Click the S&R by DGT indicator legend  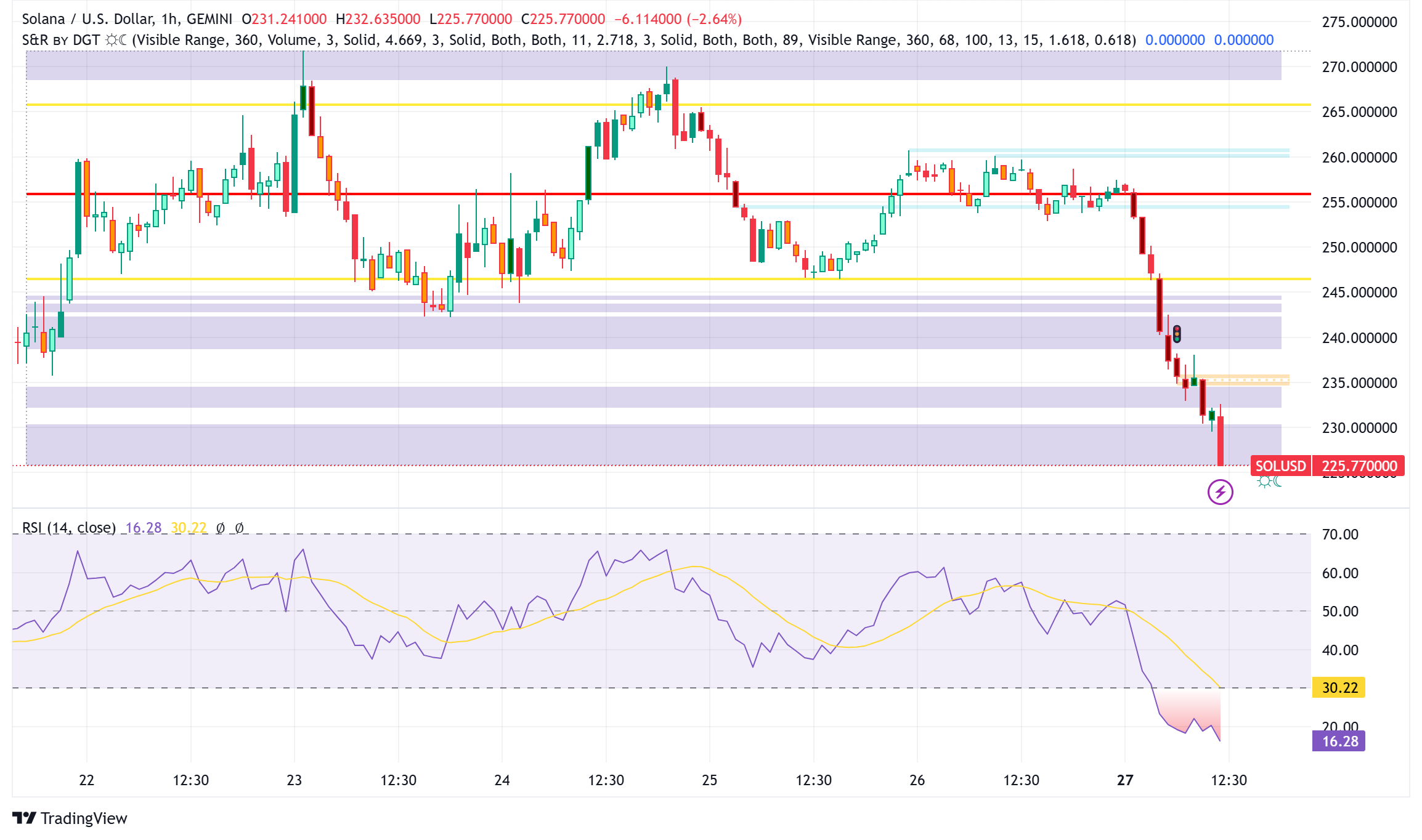(579, 40)
